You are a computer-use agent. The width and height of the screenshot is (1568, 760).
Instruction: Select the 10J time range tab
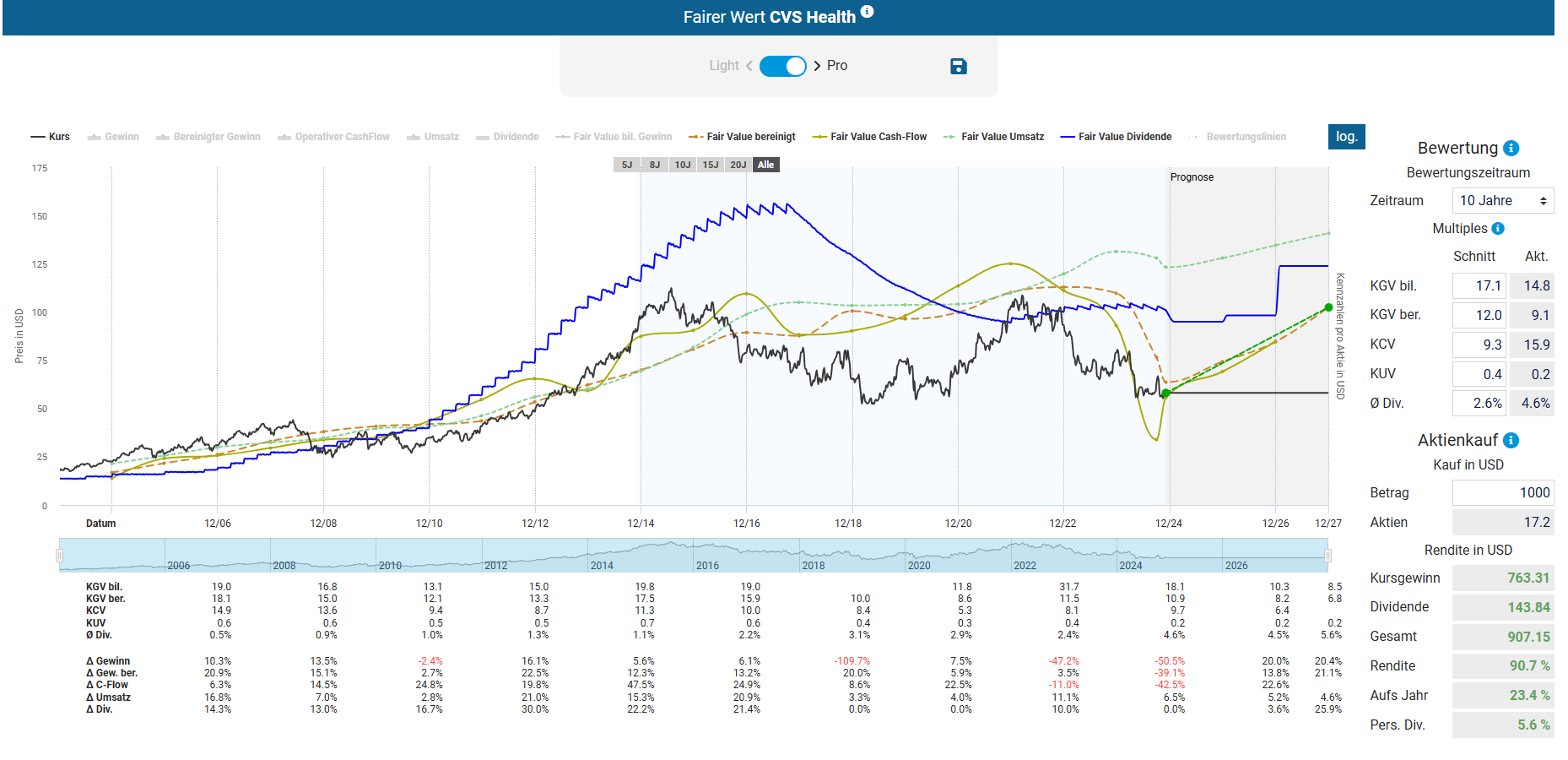pos(683,165)
